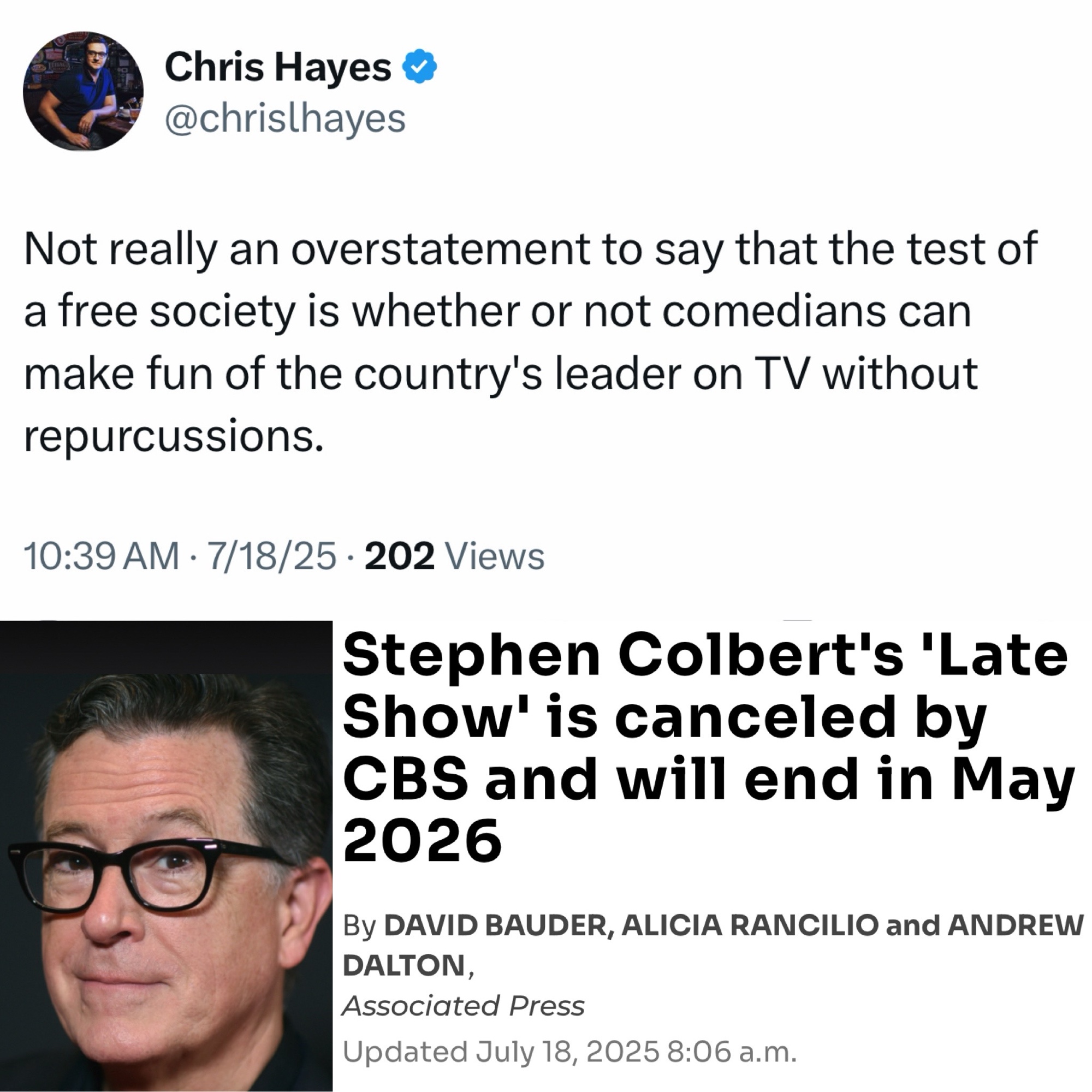Click the blue verified checkmark badge
This screenshot has width=1092, height=1092.
419,66
